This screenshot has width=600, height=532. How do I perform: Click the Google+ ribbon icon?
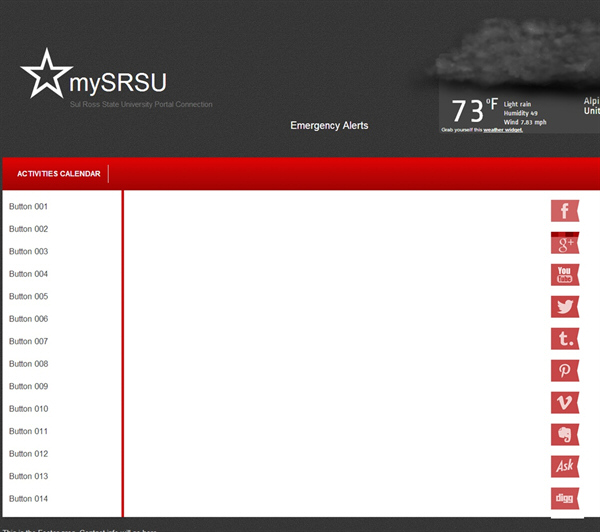point(565,244)
